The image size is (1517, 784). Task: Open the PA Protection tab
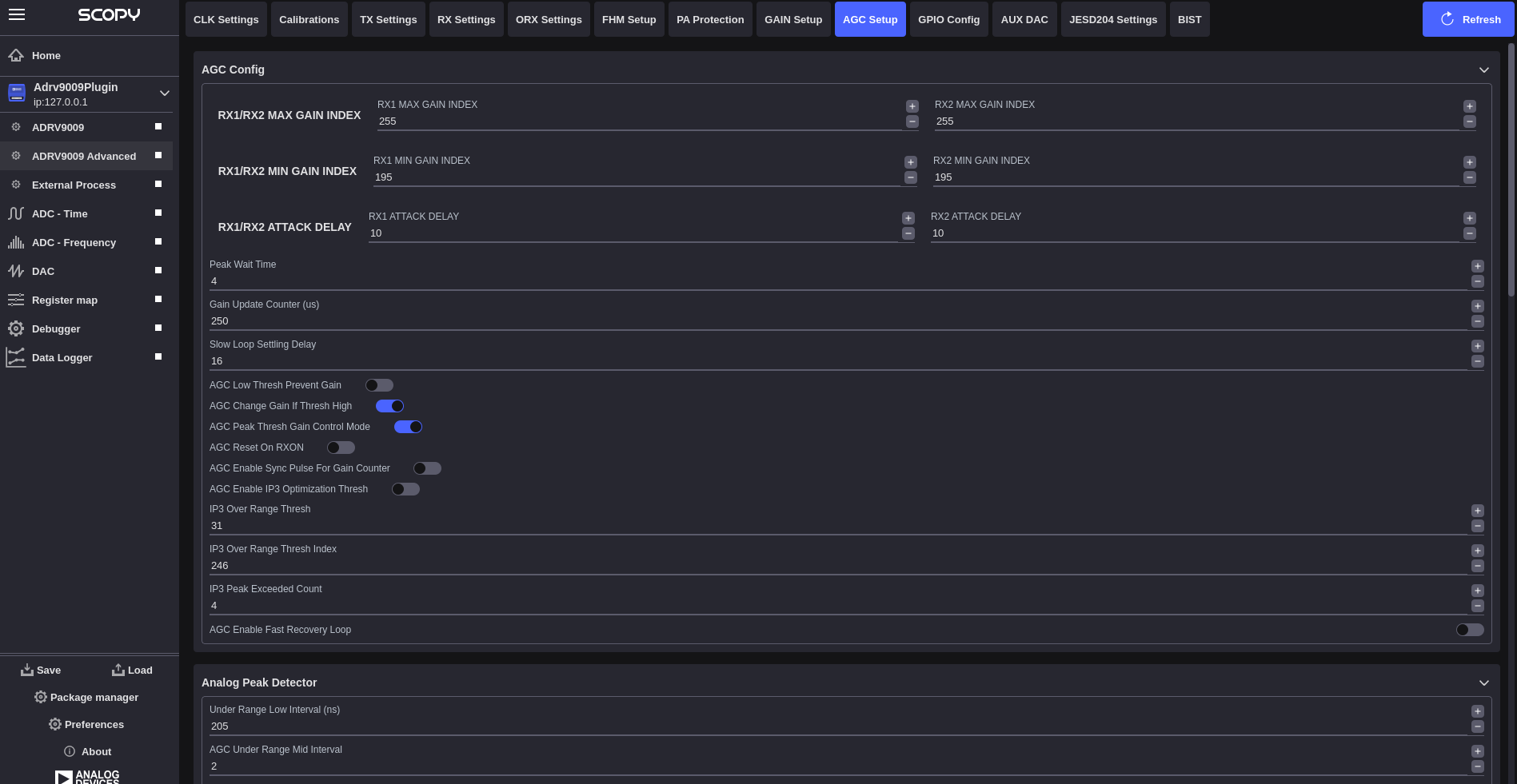tap(710, 19)
